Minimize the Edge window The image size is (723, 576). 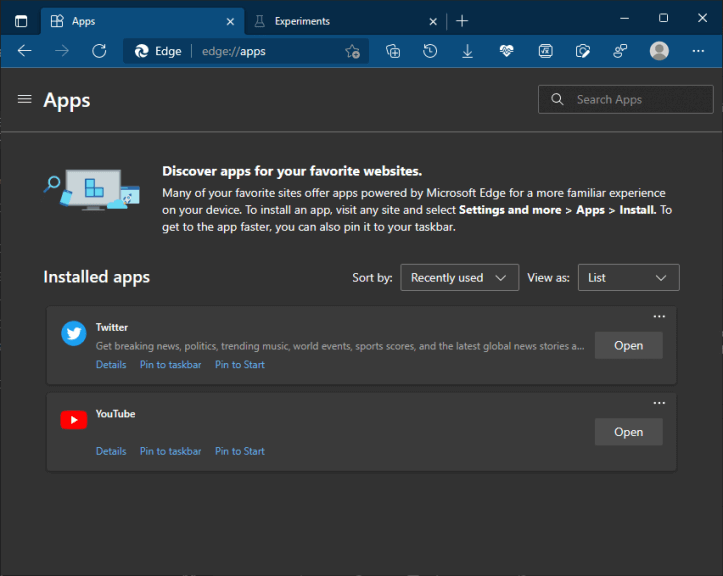point(624,18)
